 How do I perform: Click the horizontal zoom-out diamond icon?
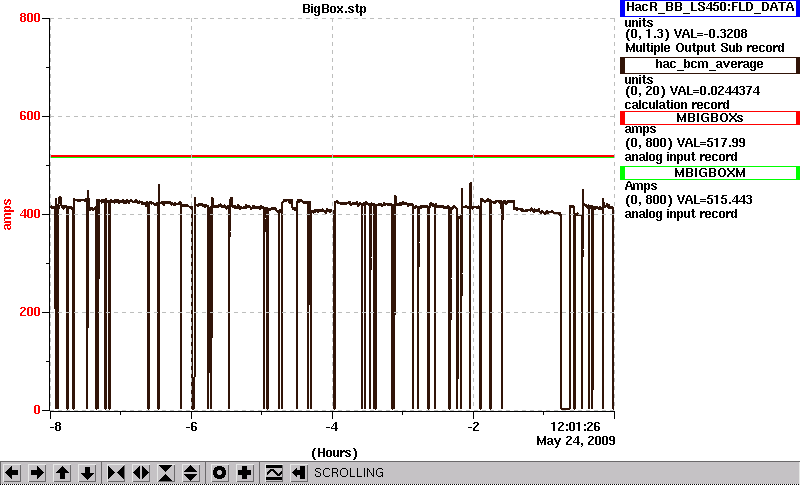[x=141, y=473]
